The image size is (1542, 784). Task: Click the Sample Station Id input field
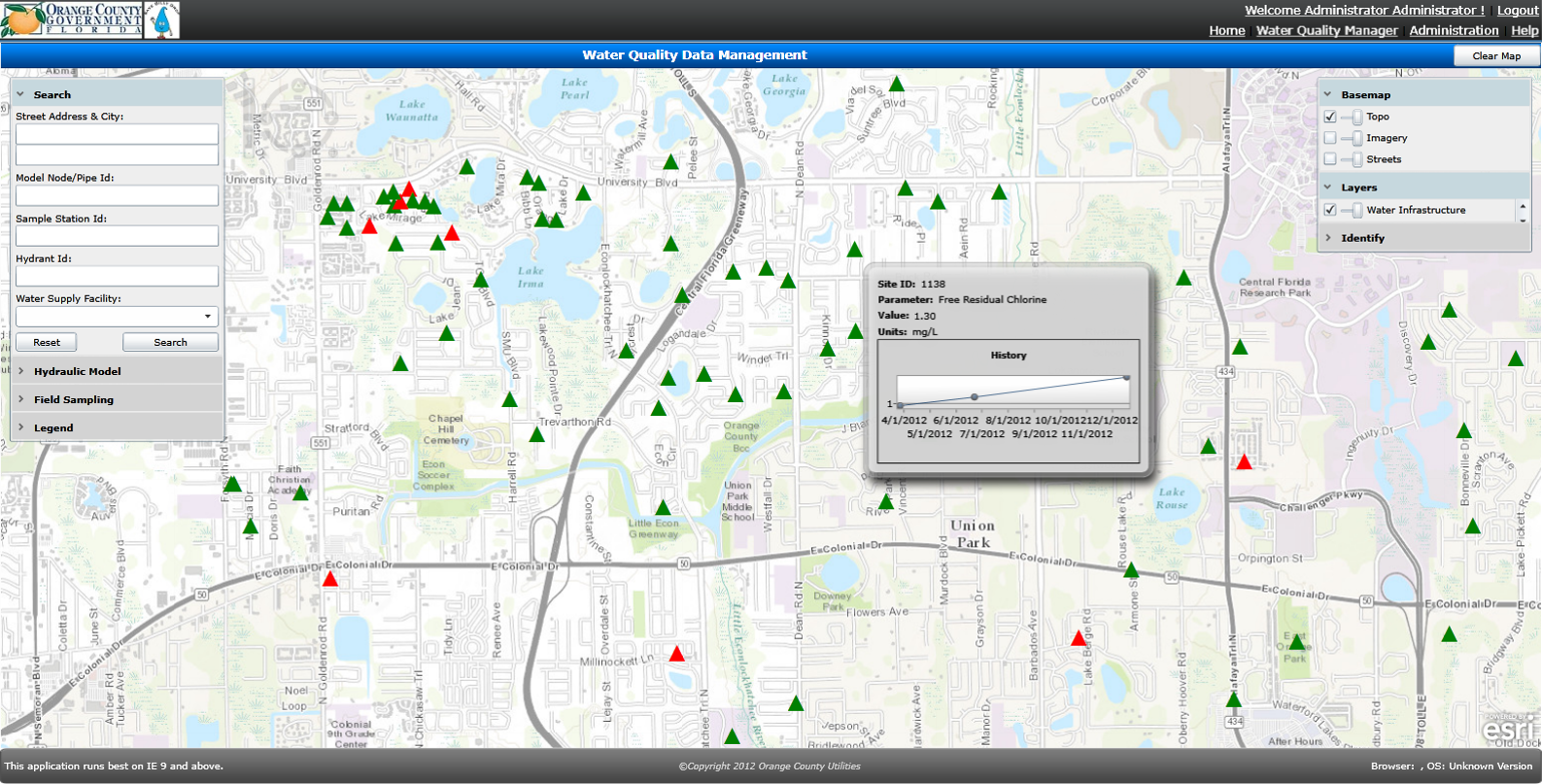(117, 236)
